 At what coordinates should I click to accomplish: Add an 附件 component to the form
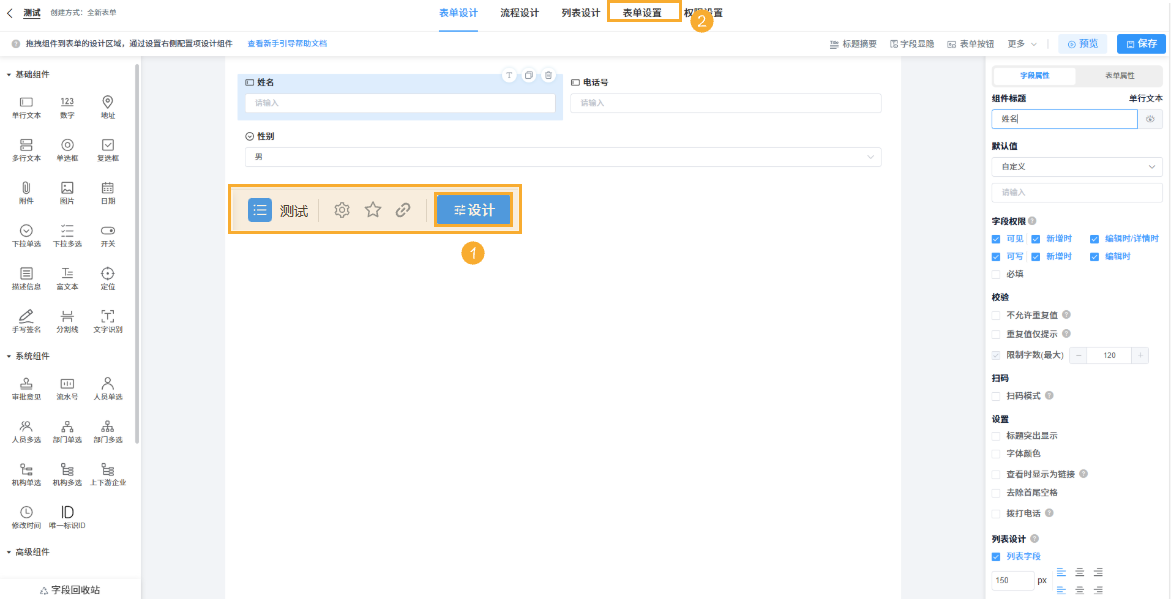26,192
